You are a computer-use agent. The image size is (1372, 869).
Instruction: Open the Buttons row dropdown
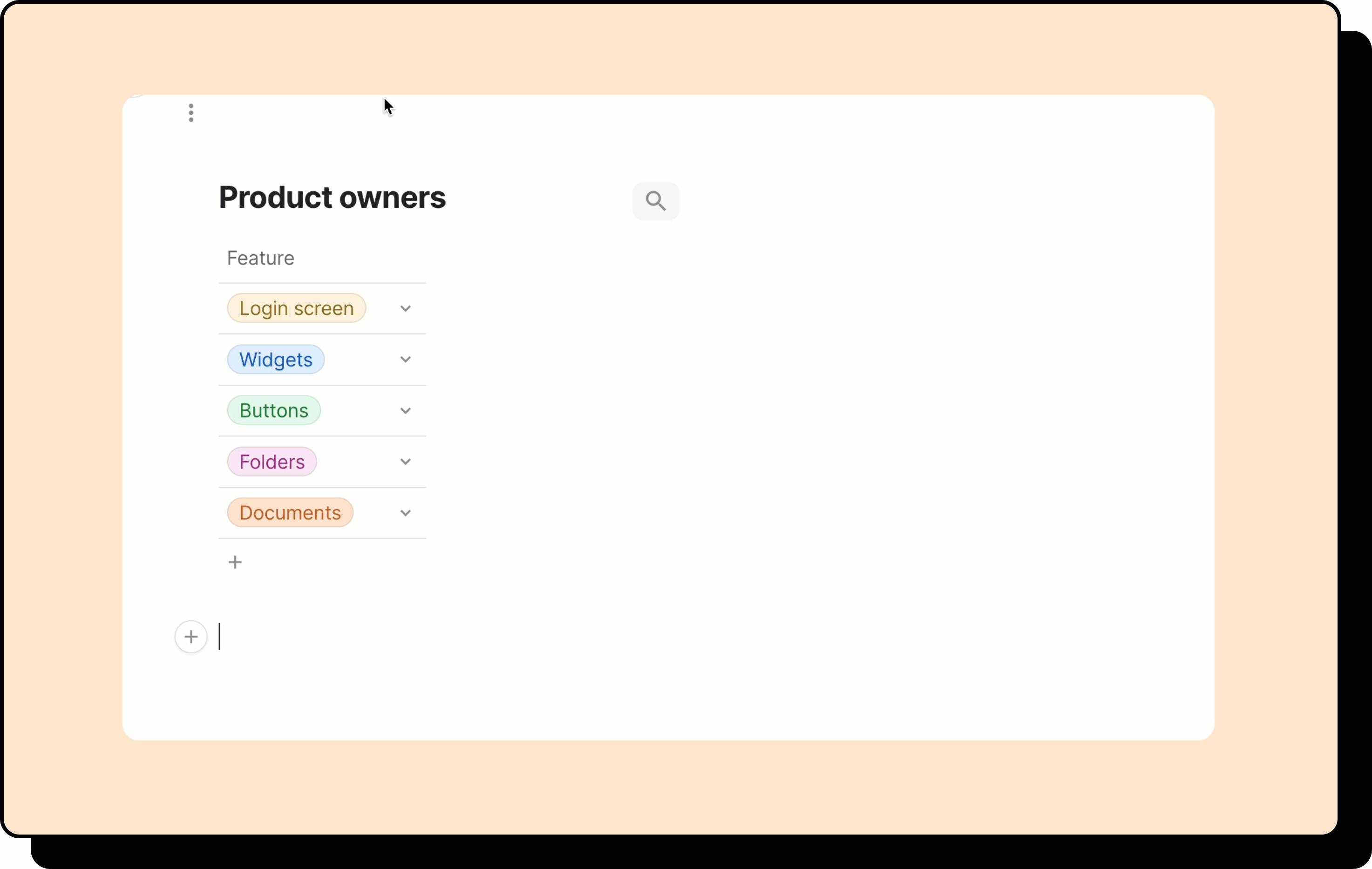coord(405,410)
